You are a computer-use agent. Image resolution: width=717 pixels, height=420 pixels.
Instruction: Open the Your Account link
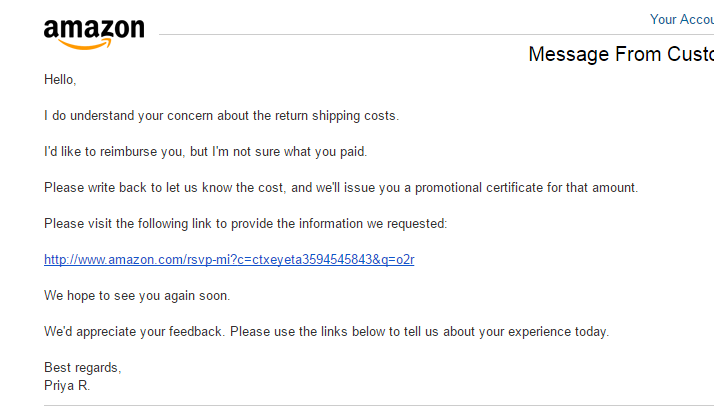tap(682, 19)
